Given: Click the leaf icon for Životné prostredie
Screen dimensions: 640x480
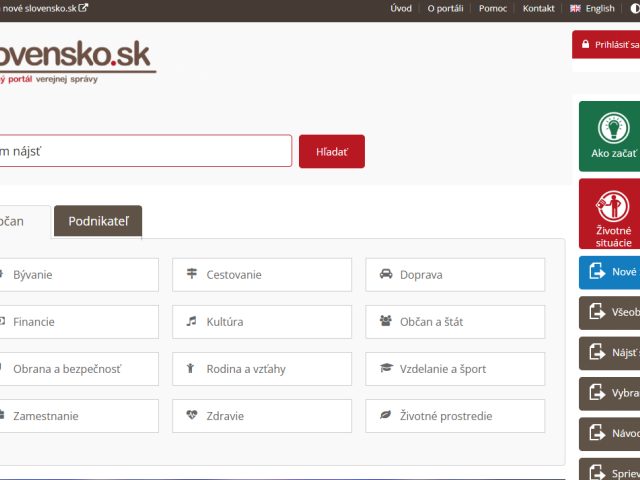Looking at the screenshot, I should (x=385, y=415).
